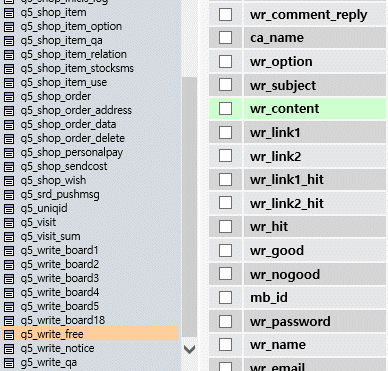The width and height of the screenshot is (388, 371).
Task: Select the g5_write_free table name
Action: [52, 334]
